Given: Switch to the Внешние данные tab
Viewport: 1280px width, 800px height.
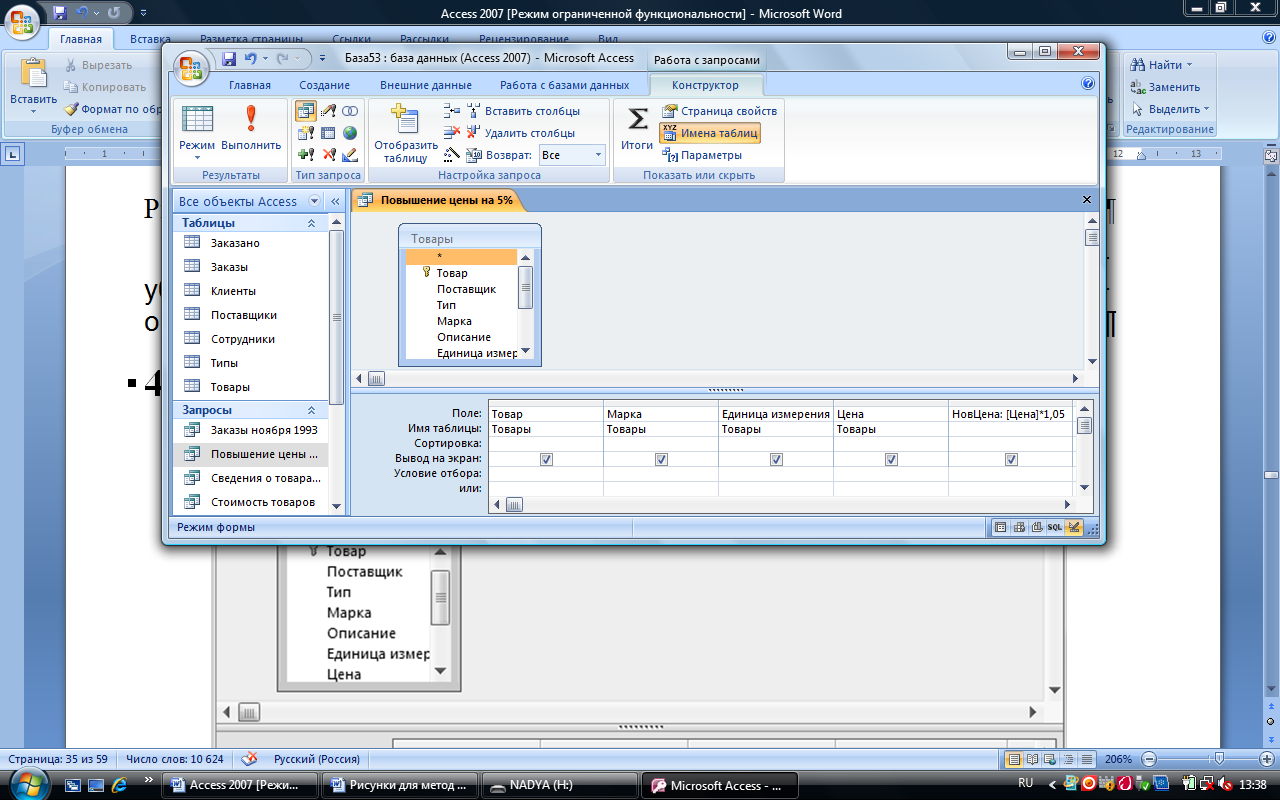Looking at the screenshot, I should click(x=425, y=85).
